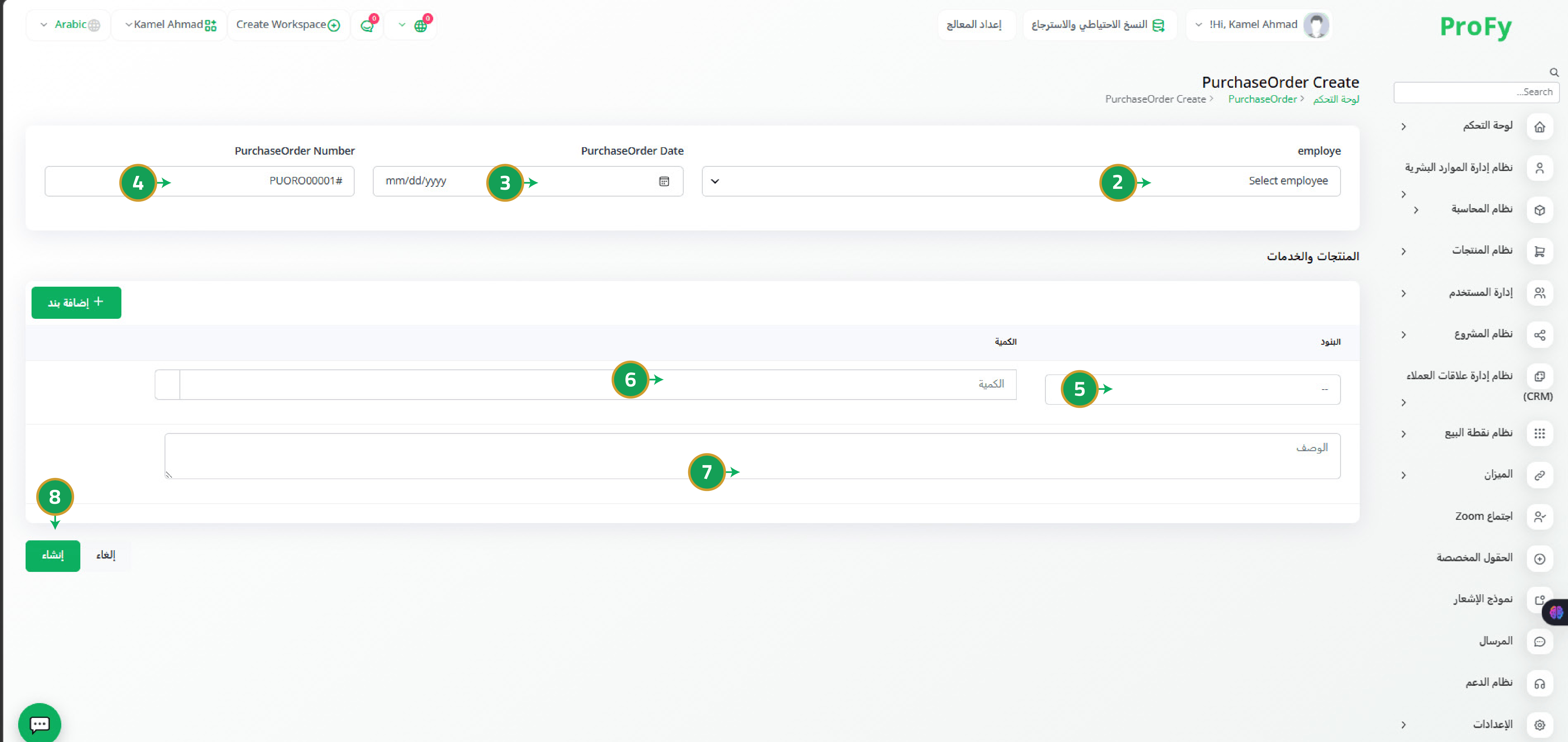1568x742 pixels.
Task: Open the الحقول المخصصة menu item
Action: coord(1474,558)
